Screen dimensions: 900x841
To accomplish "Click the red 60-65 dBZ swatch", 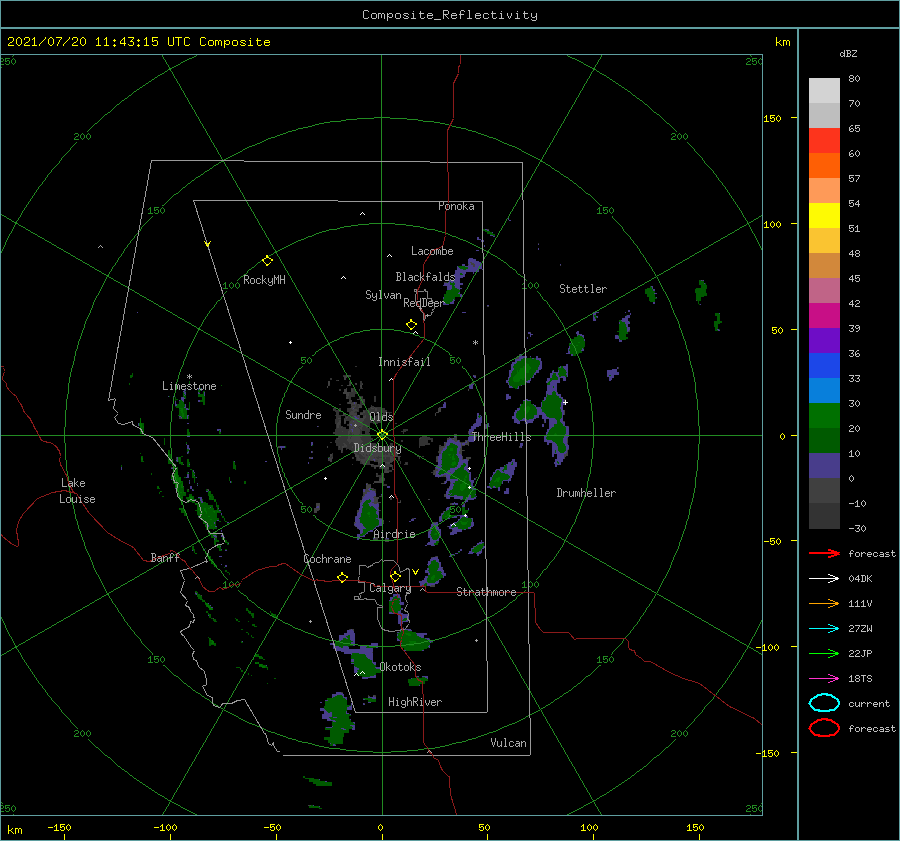I will click(824, 141).
